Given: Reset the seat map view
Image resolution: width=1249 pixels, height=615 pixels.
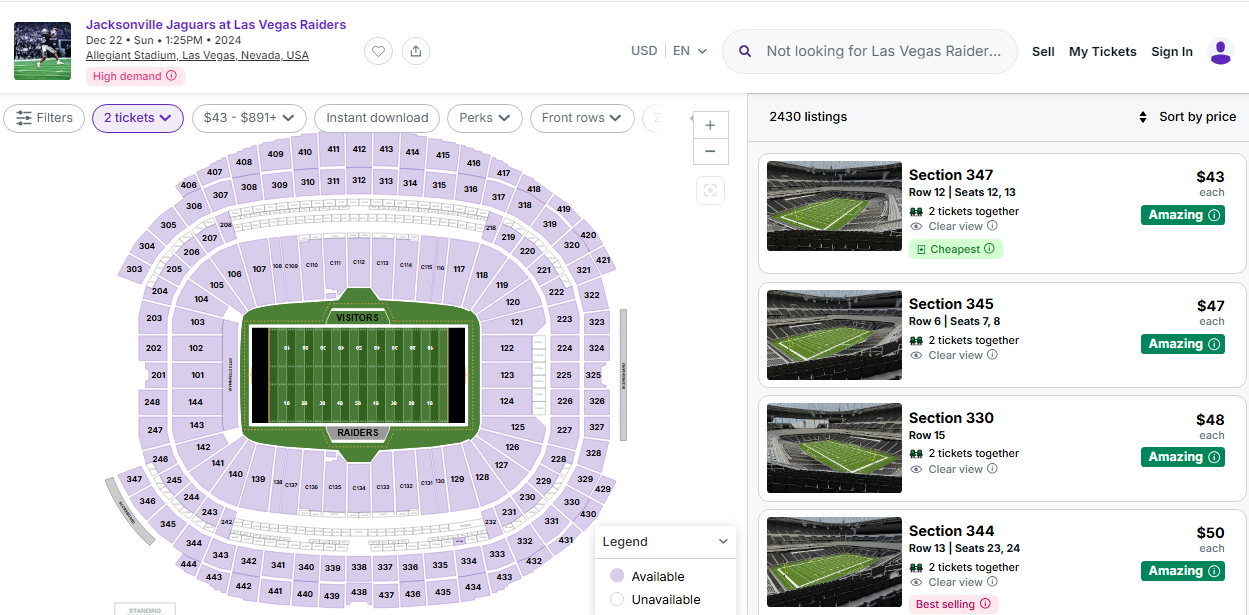Looking at the screenshot, I should pyautogui.click(x=710, y=190).
